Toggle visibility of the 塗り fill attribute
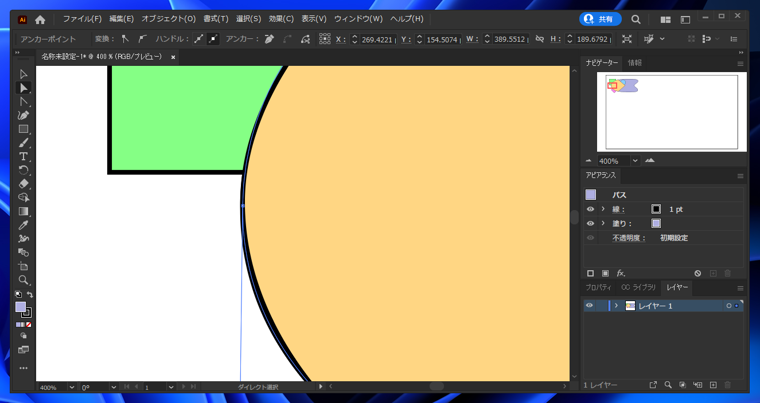 click(x=590, y=224)
